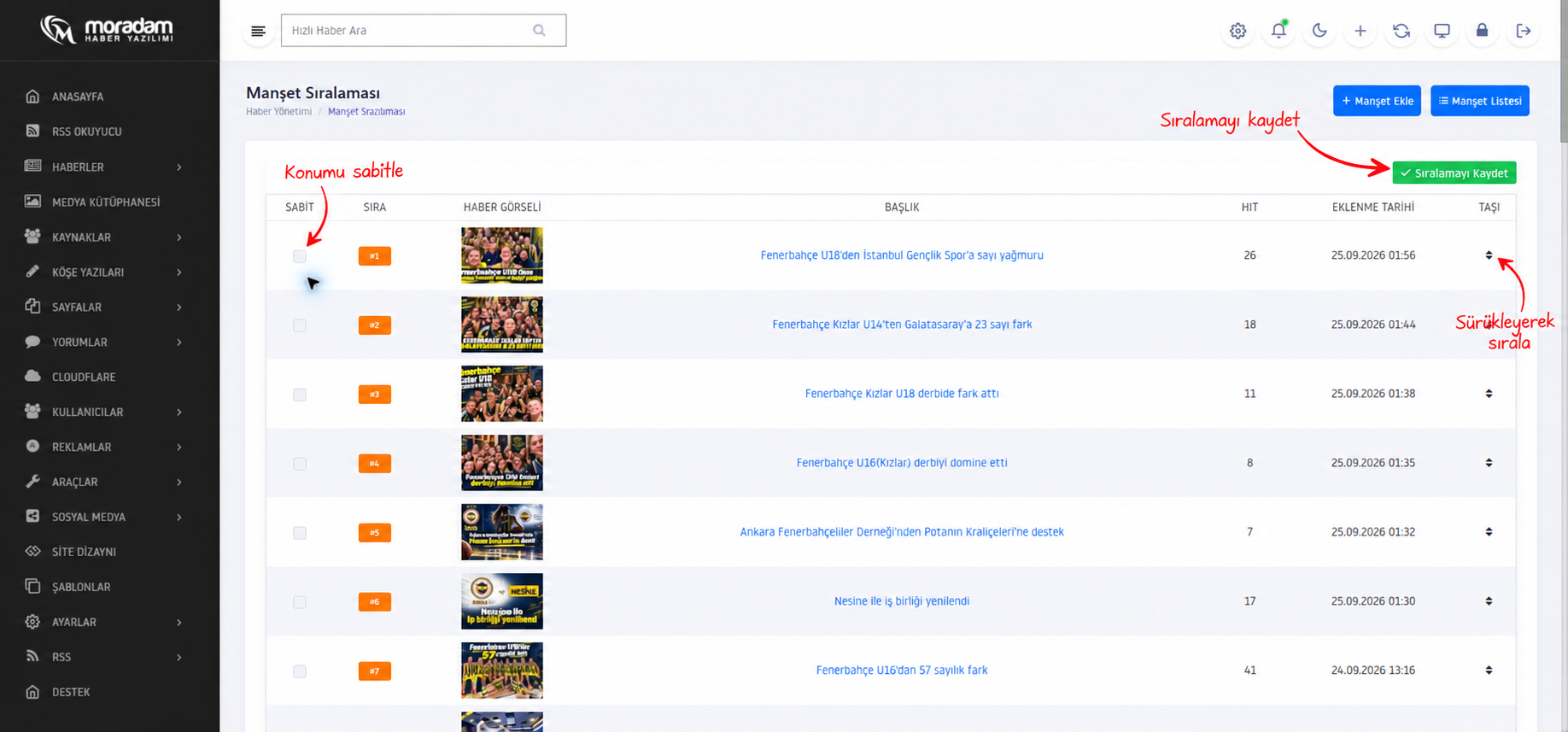Click the Moradam logo
This screenshot has height=732, width=1568.
click(x=107, y=30)
